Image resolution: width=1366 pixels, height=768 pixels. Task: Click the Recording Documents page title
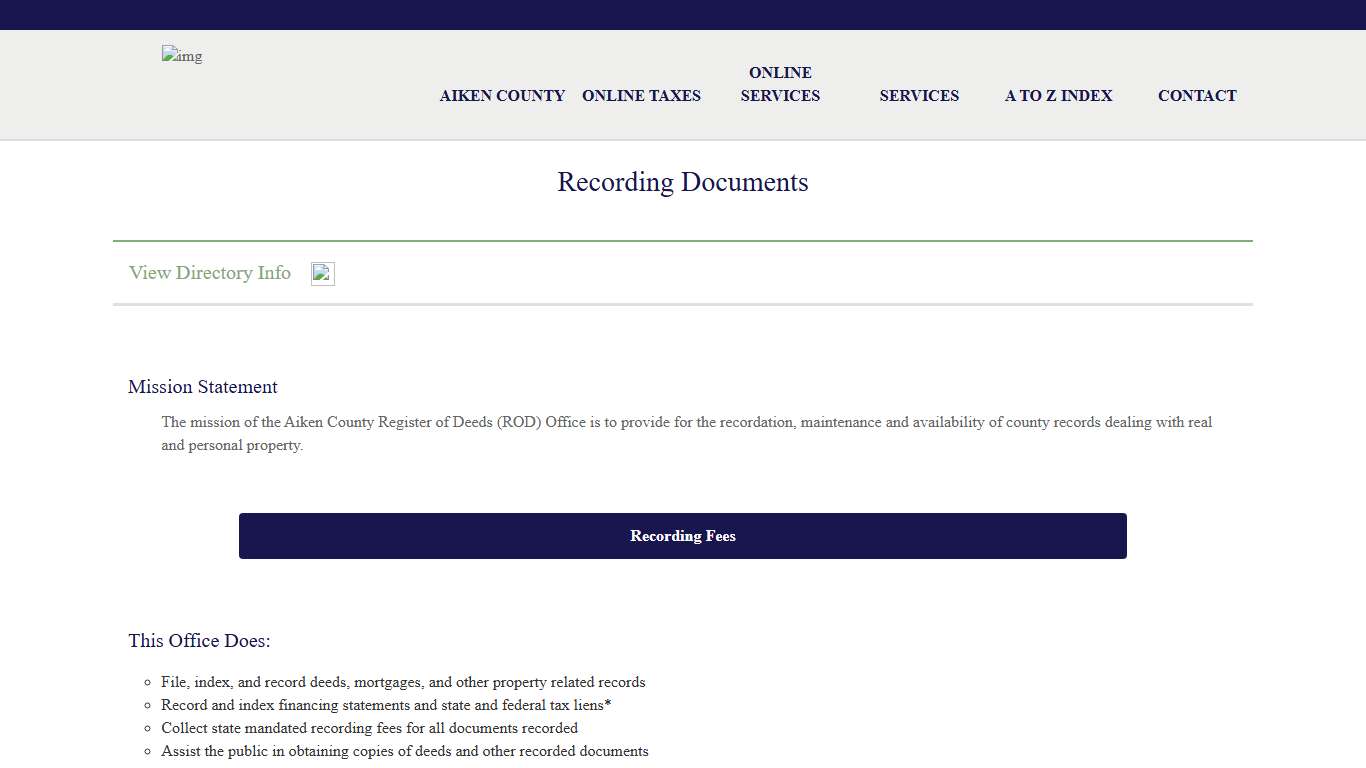pos(683,182)
